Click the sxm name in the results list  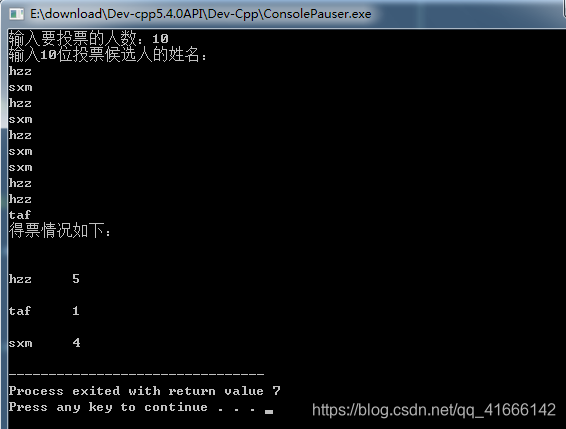pyautogui.click(x=20, y=343)
